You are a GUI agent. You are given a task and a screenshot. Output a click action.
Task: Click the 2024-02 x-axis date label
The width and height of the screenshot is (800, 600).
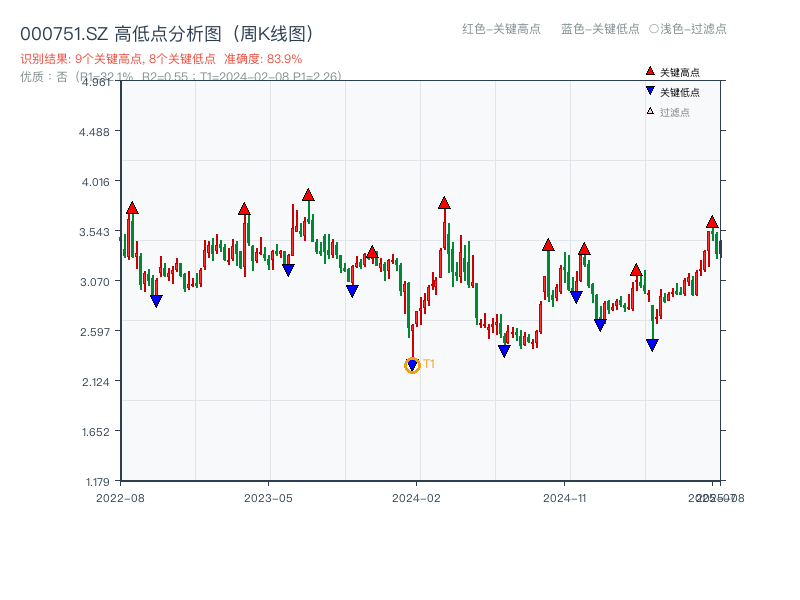point(416,498)
